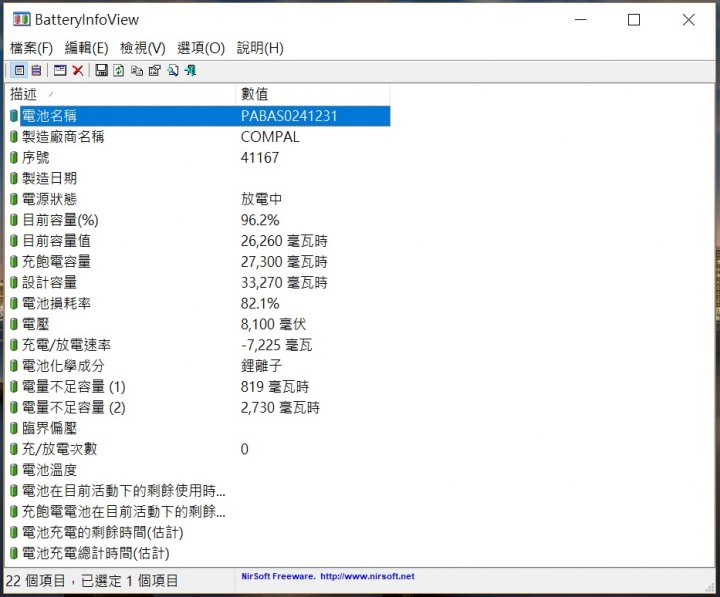Image resolution: width=720 pixels, height=597 pixels.
Task: Click the battery icon beside 電池在目前活動下的剩餘使用時...
Action: point(14,491)
